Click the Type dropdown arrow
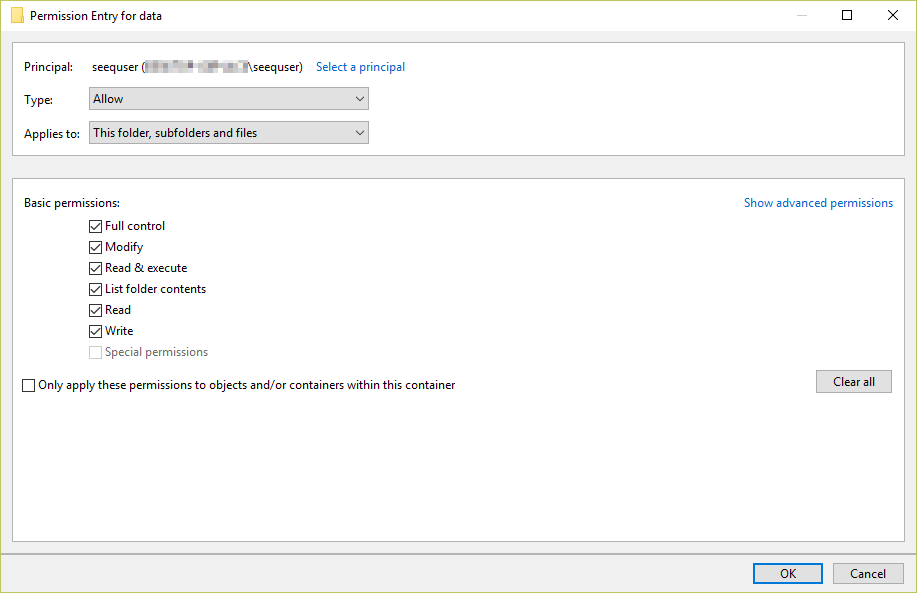Screen dimensions: 917x593 pos(358,98)
